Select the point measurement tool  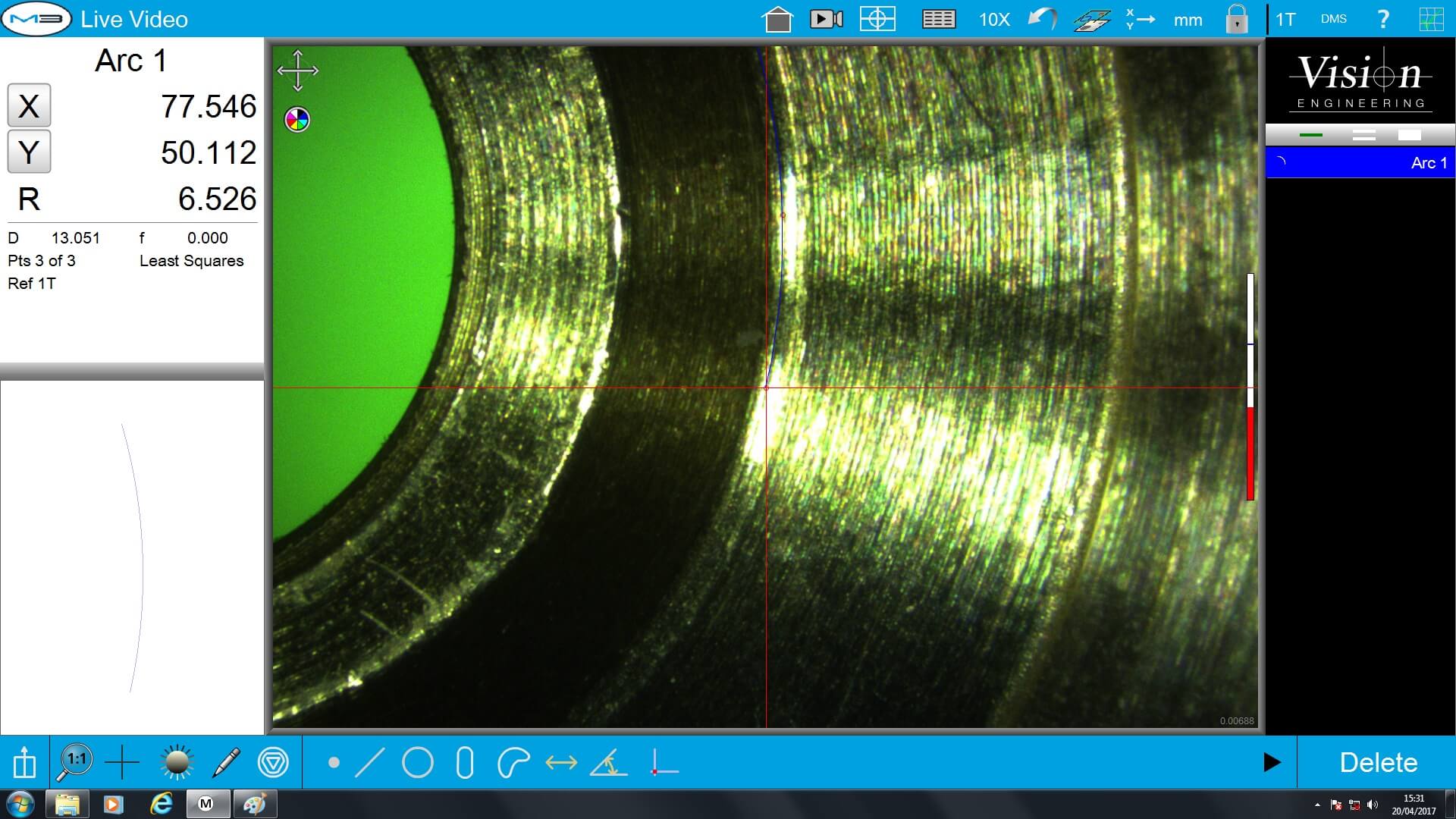(334, 764)
